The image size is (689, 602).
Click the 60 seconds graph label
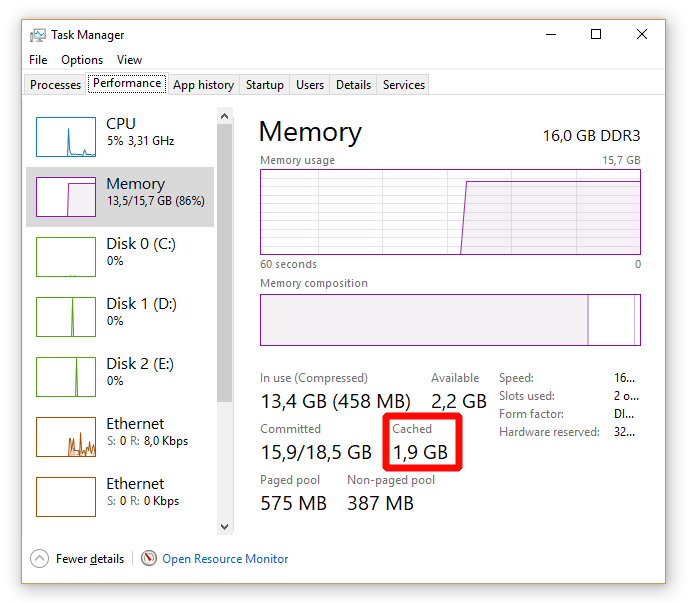[x=288, y=264]
